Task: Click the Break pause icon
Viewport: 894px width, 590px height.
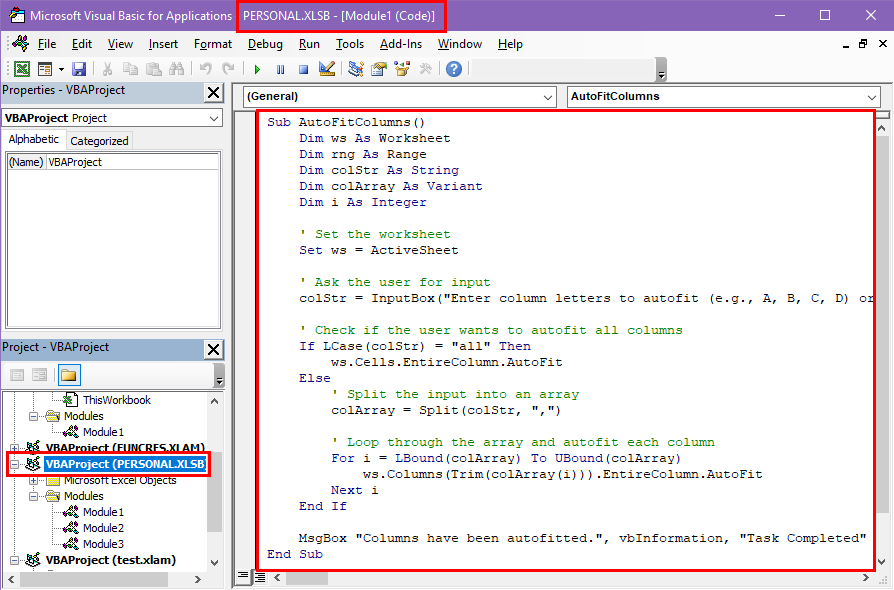Action: pyautogui.click(x=281, y=70)
